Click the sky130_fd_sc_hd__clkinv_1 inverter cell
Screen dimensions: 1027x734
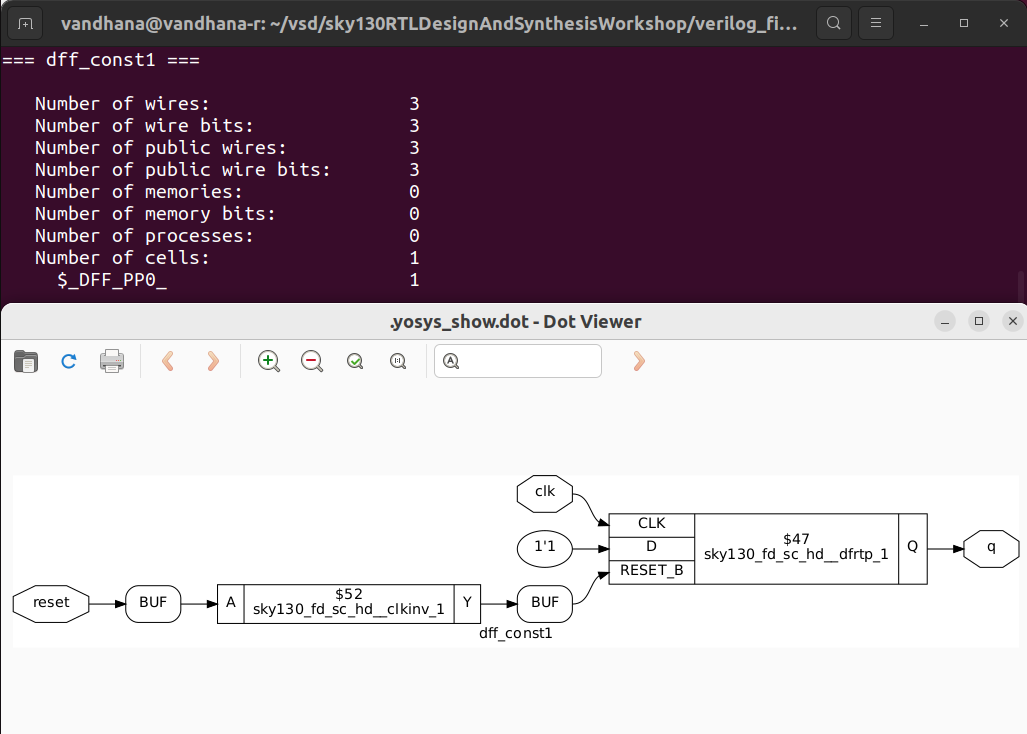click(347, 603)
